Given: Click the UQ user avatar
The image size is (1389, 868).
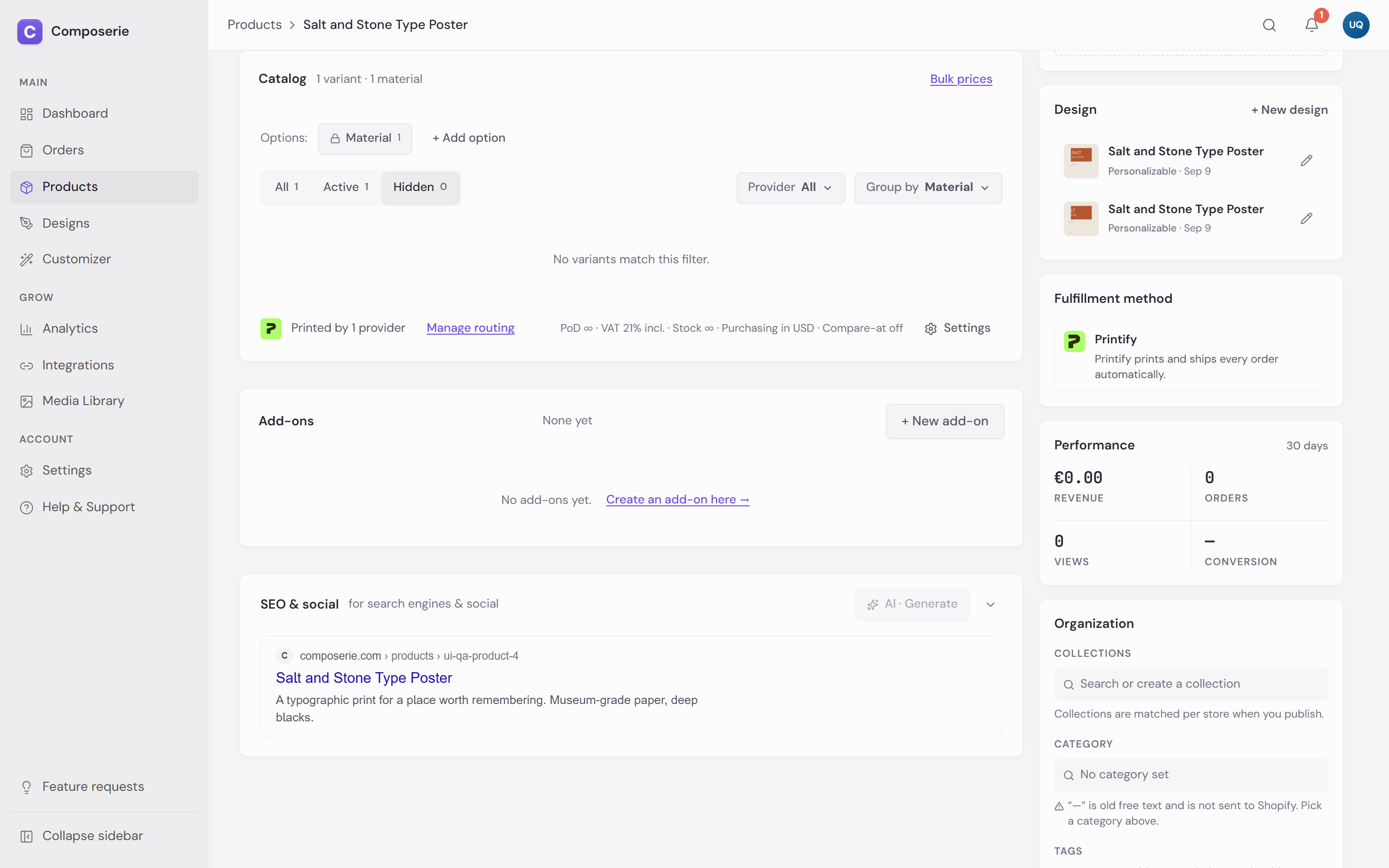Looking at the screenshot, I should pyautogui.click(x=1356, y=25).
